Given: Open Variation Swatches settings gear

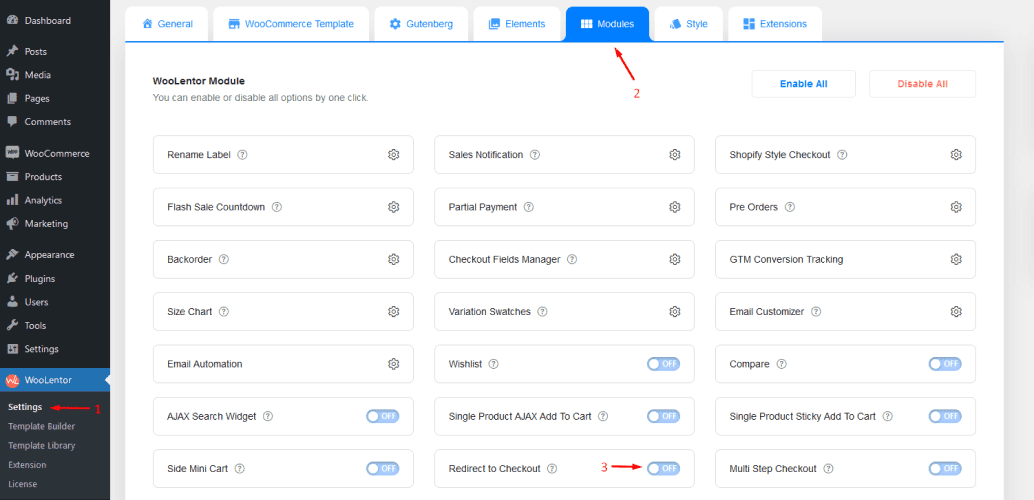Looking at the screenshot, I should [675, 311].
